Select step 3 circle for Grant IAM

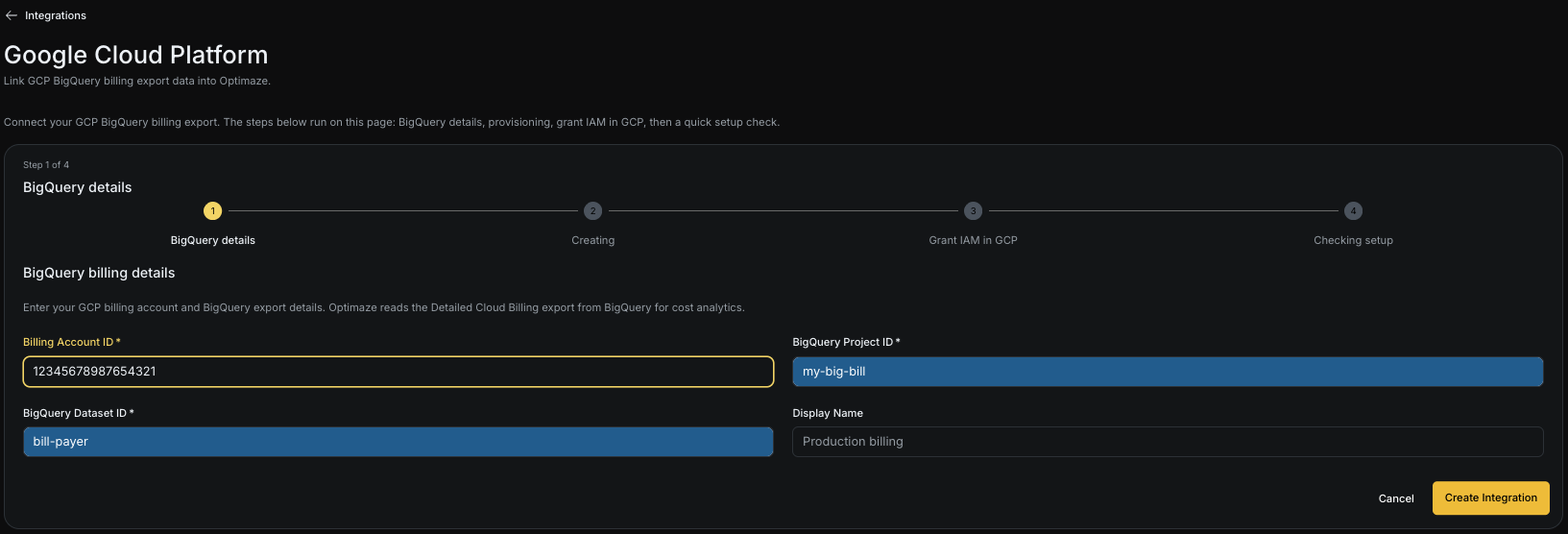pyautogui.click(x=973, y=210)
